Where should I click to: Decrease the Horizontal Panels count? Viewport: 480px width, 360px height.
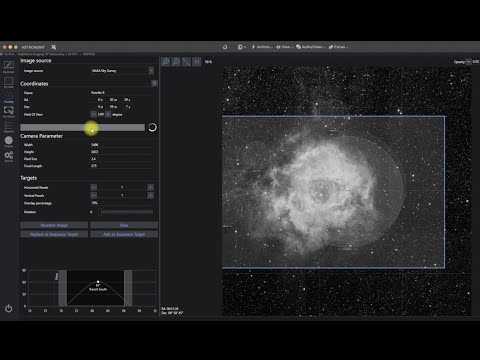(94, 187)
